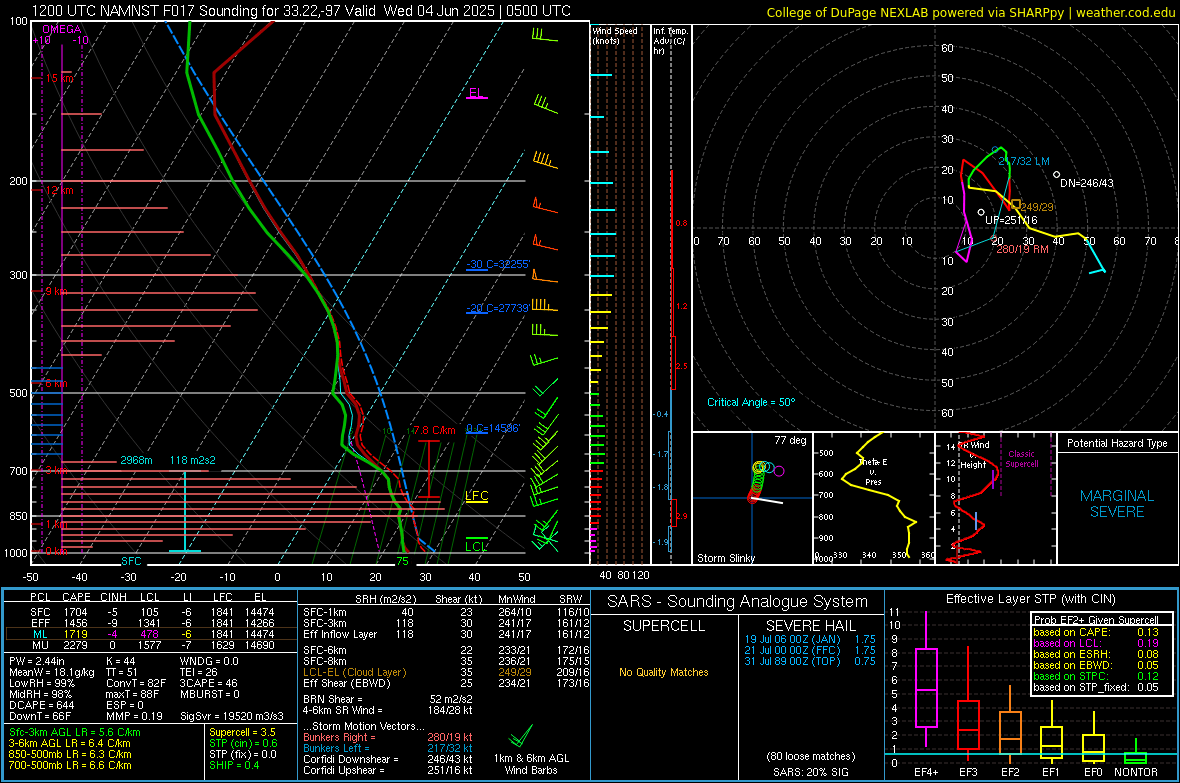Screen dimensions: 1180x783
Task: Select the -30 C=32255' height label
Action: tap(498, 264)
